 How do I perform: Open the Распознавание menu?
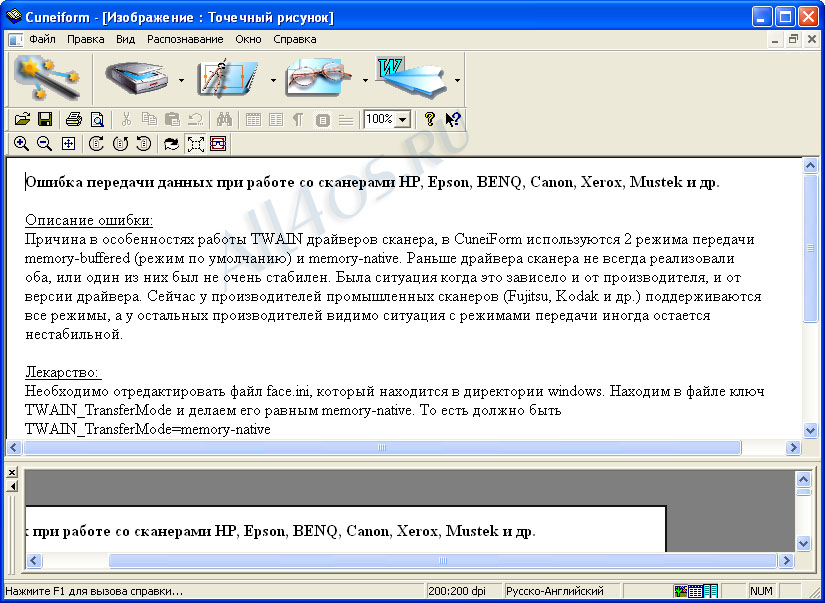point(185,39)
